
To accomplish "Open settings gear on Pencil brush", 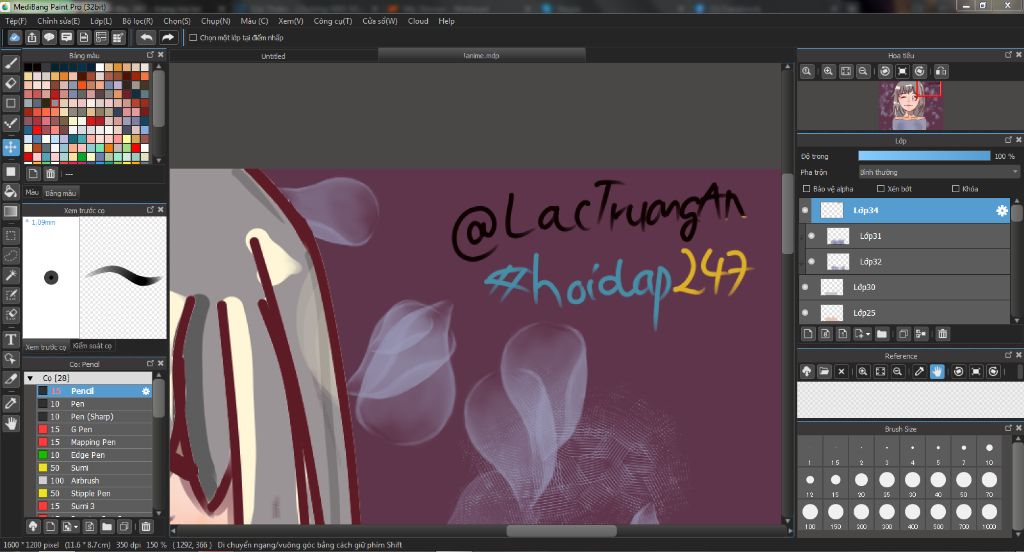I will 146,391.
